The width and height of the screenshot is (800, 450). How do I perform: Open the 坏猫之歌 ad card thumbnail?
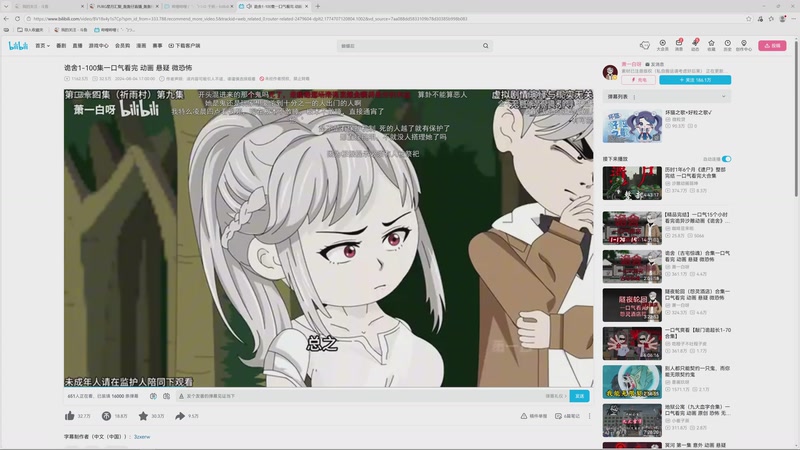click(x=632, y=126)
